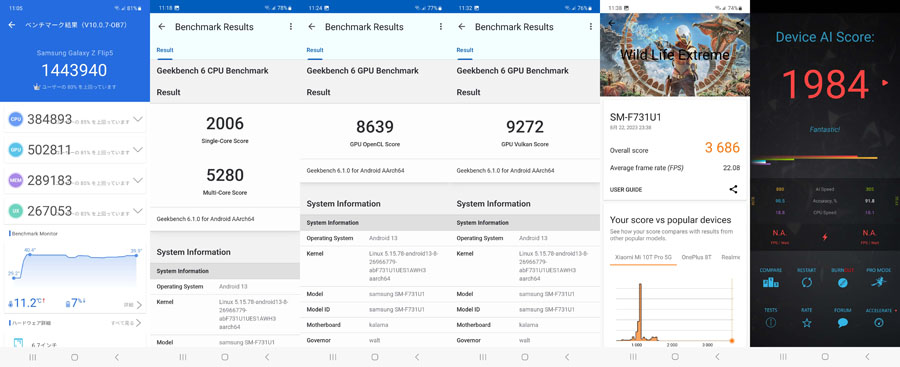
Task: Open the FORUM speech bubble icon
Action: pos(843,323)
